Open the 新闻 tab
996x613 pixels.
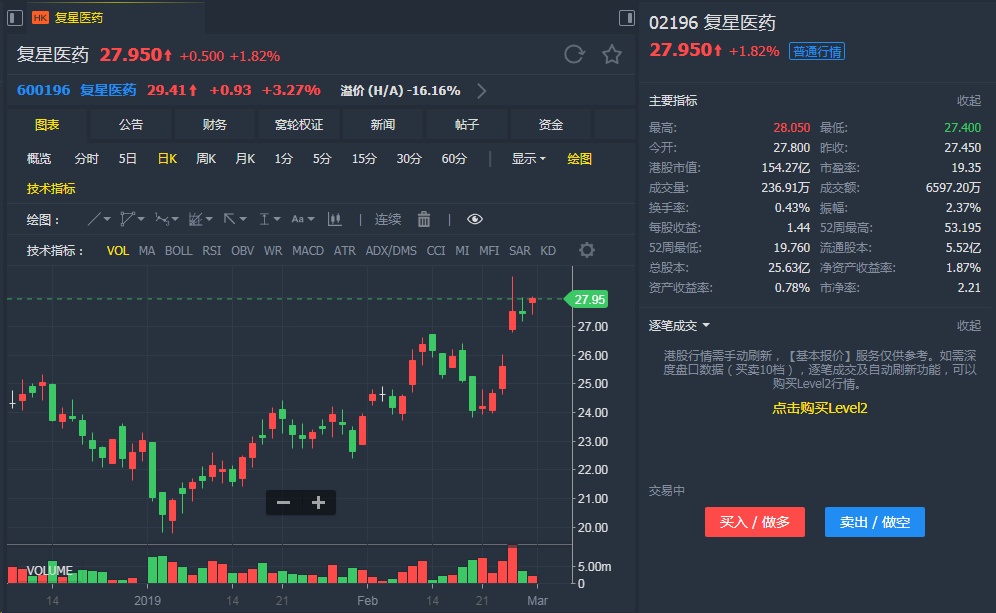382,124
